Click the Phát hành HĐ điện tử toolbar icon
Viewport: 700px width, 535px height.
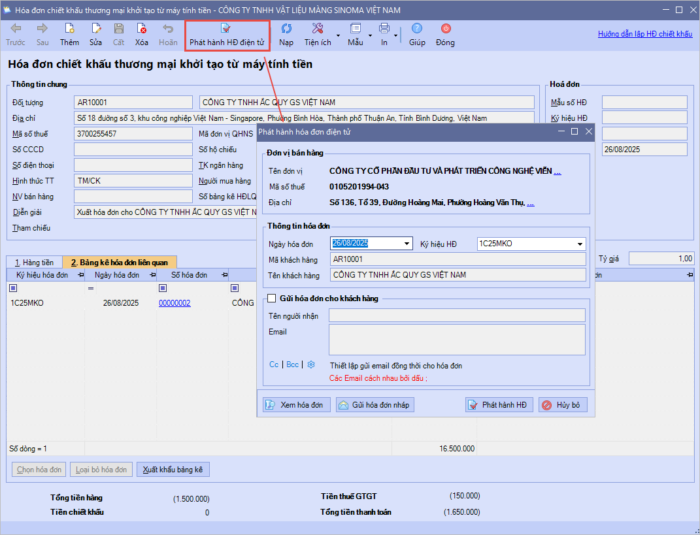point(226,35)
